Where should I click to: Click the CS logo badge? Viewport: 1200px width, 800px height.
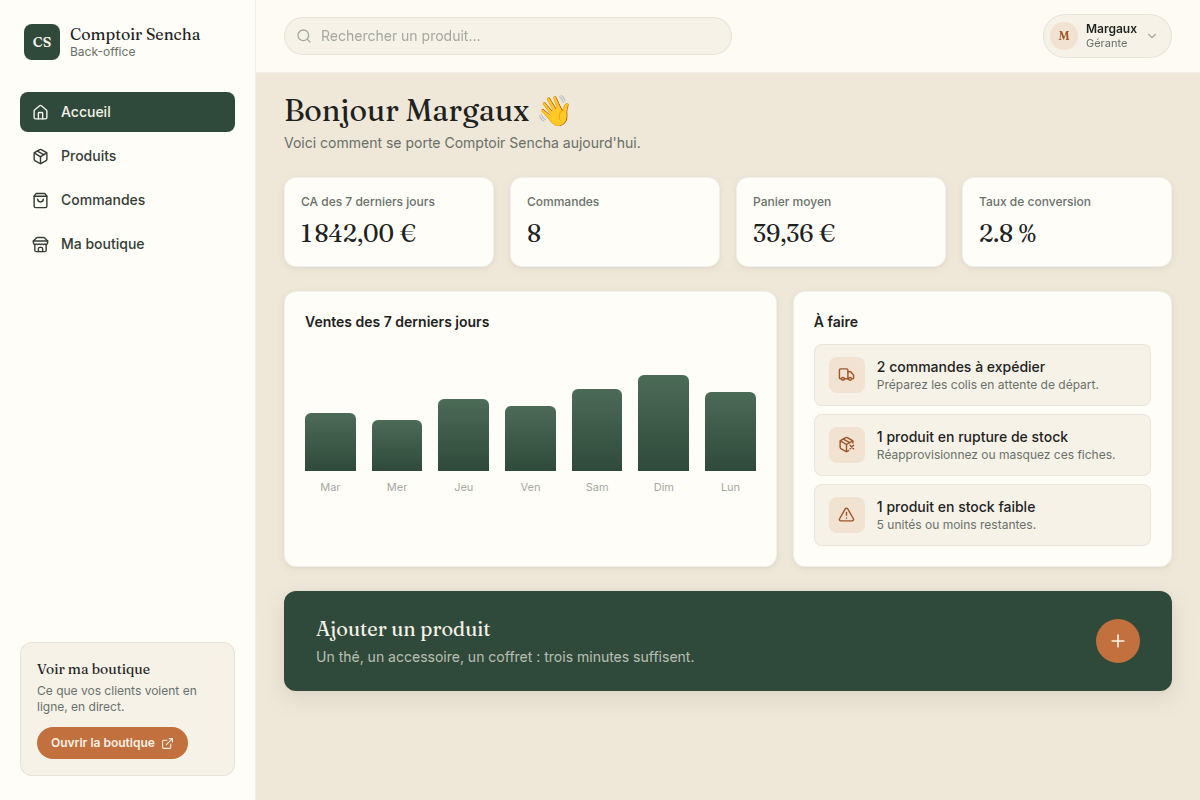click(42, 42)
